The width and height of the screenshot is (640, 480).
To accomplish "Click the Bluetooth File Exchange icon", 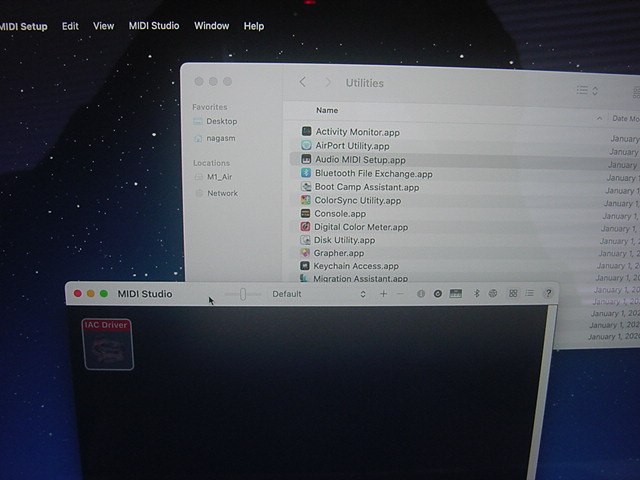I will [x=306, y=173].
